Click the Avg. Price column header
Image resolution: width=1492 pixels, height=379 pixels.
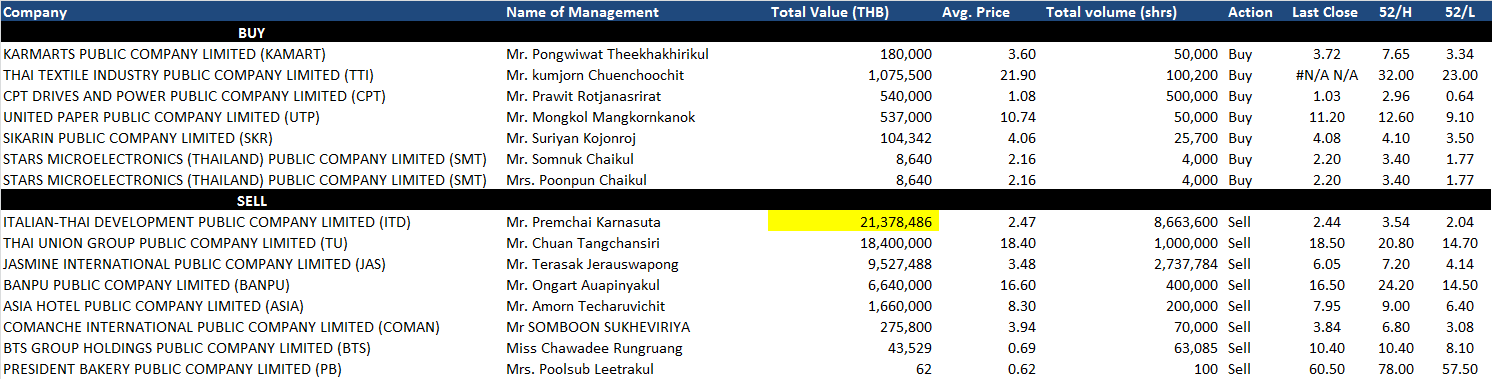(x=976, y=12)
